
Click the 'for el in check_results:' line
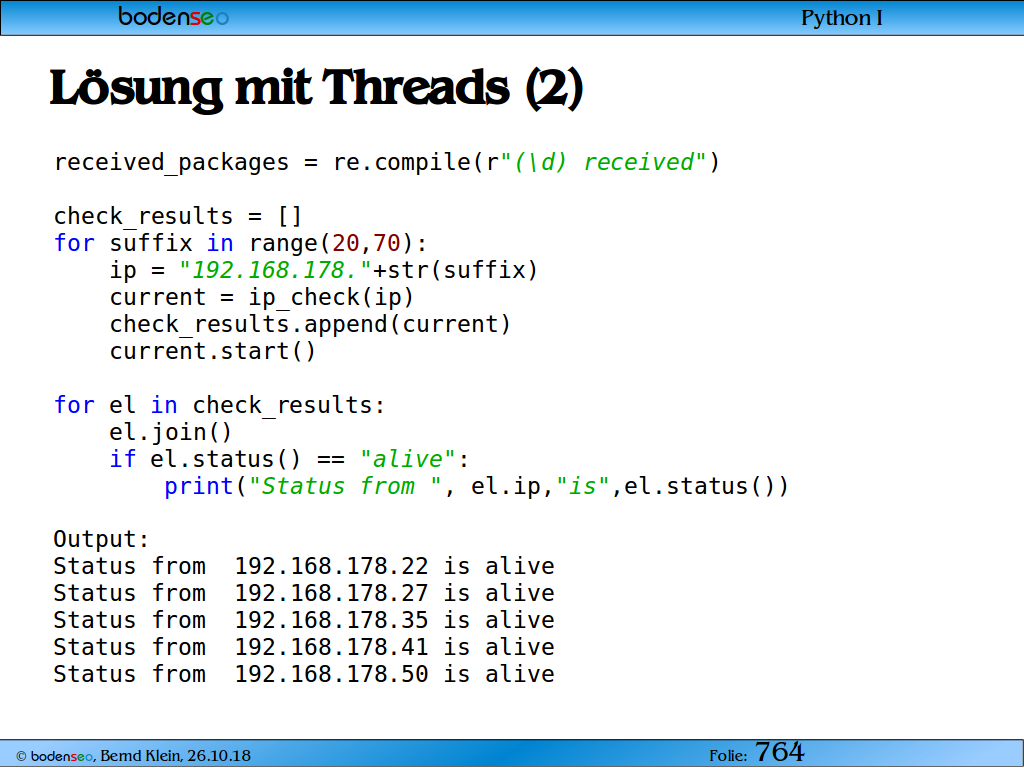click(x=219, y=405)
